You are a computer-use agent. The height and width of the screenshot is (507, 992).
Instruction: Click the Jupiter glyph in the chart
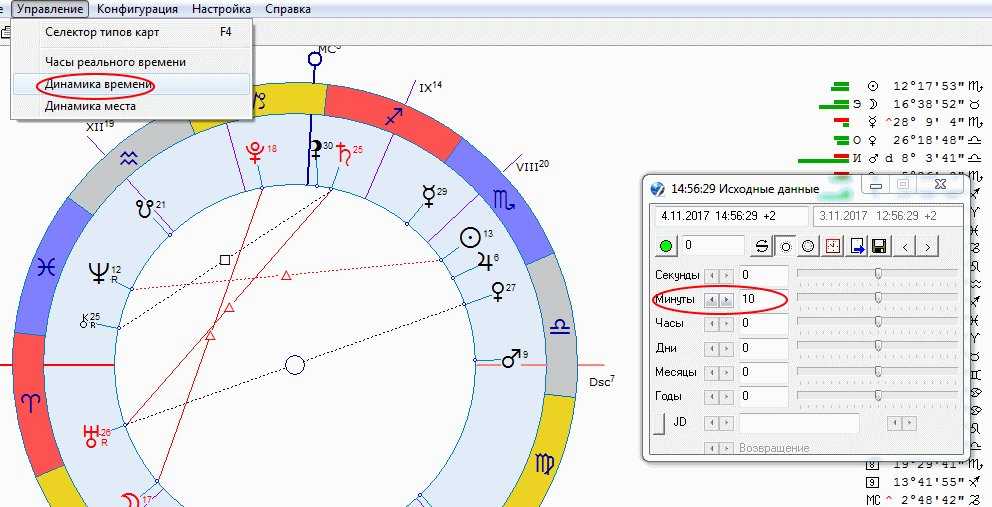click(485, 259)
